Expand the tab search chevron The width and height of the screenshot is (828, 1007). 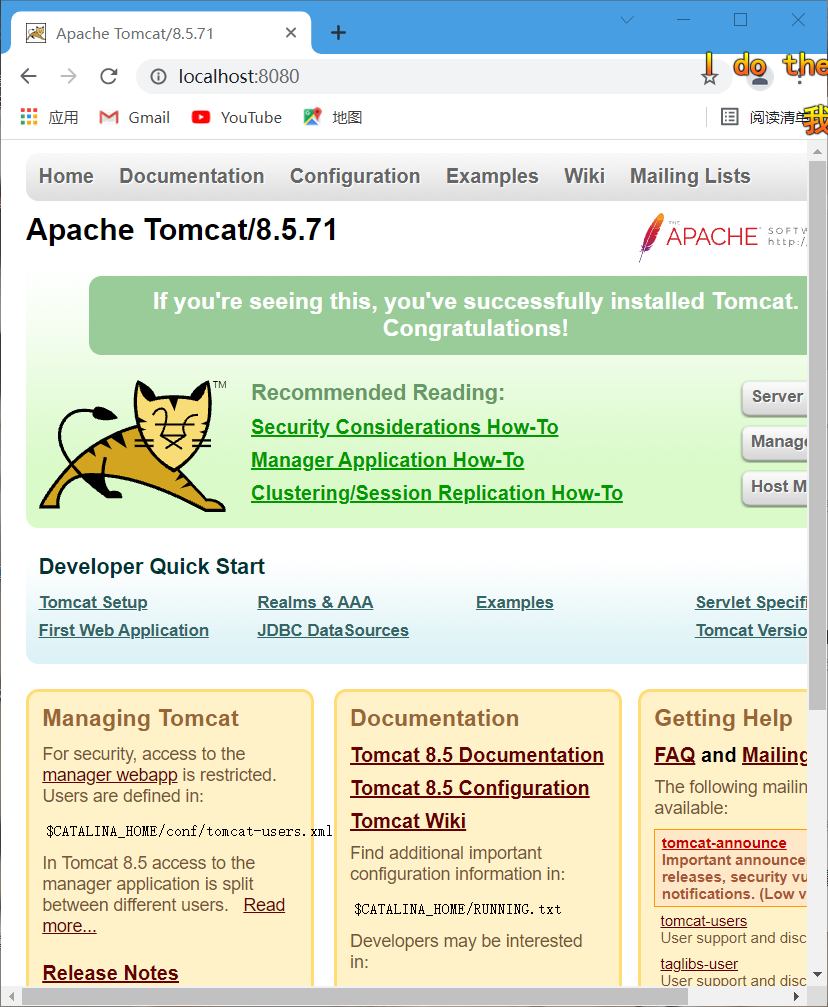627,20
